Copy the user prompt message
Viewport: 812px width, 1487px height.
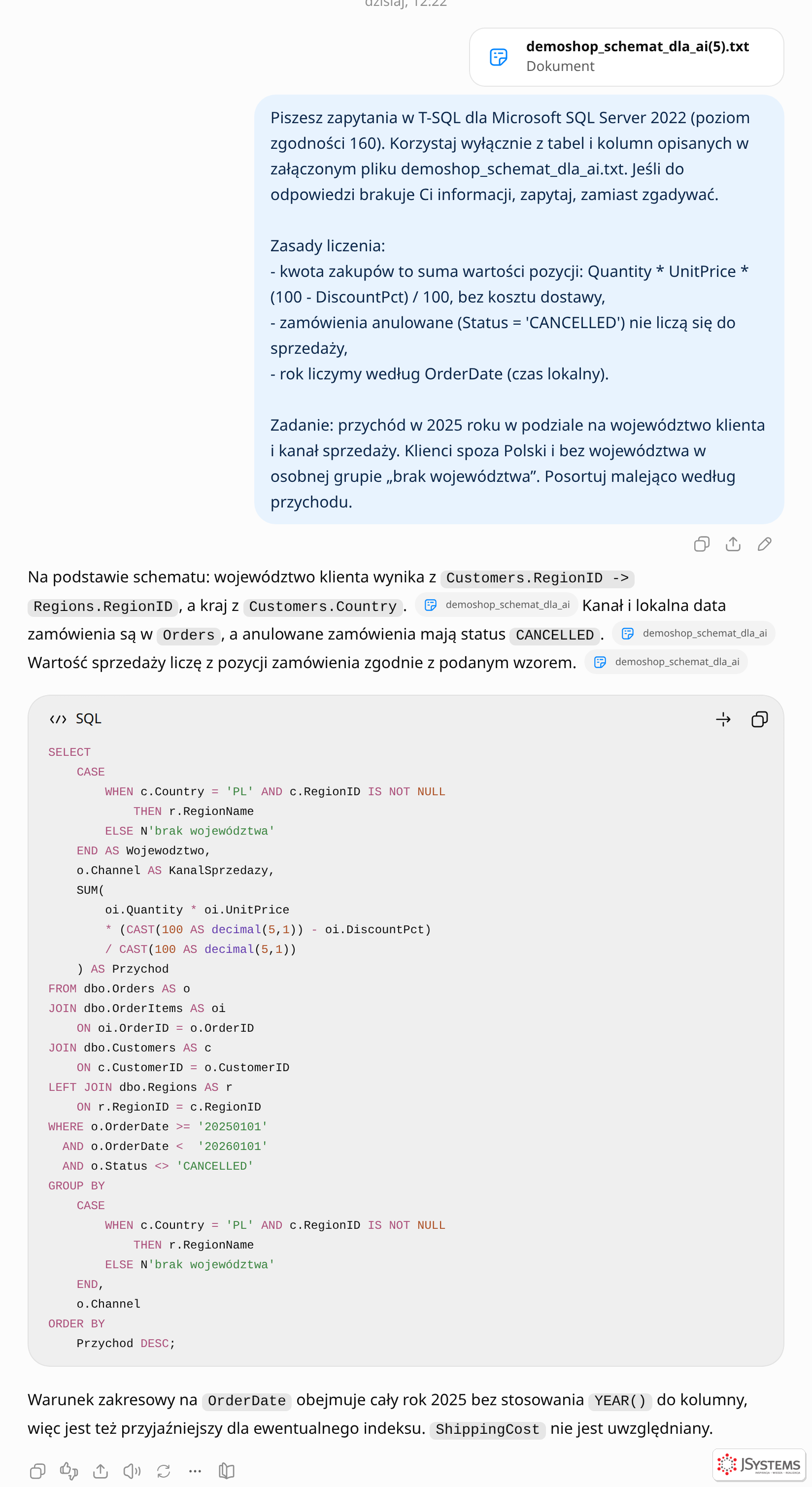701,544
